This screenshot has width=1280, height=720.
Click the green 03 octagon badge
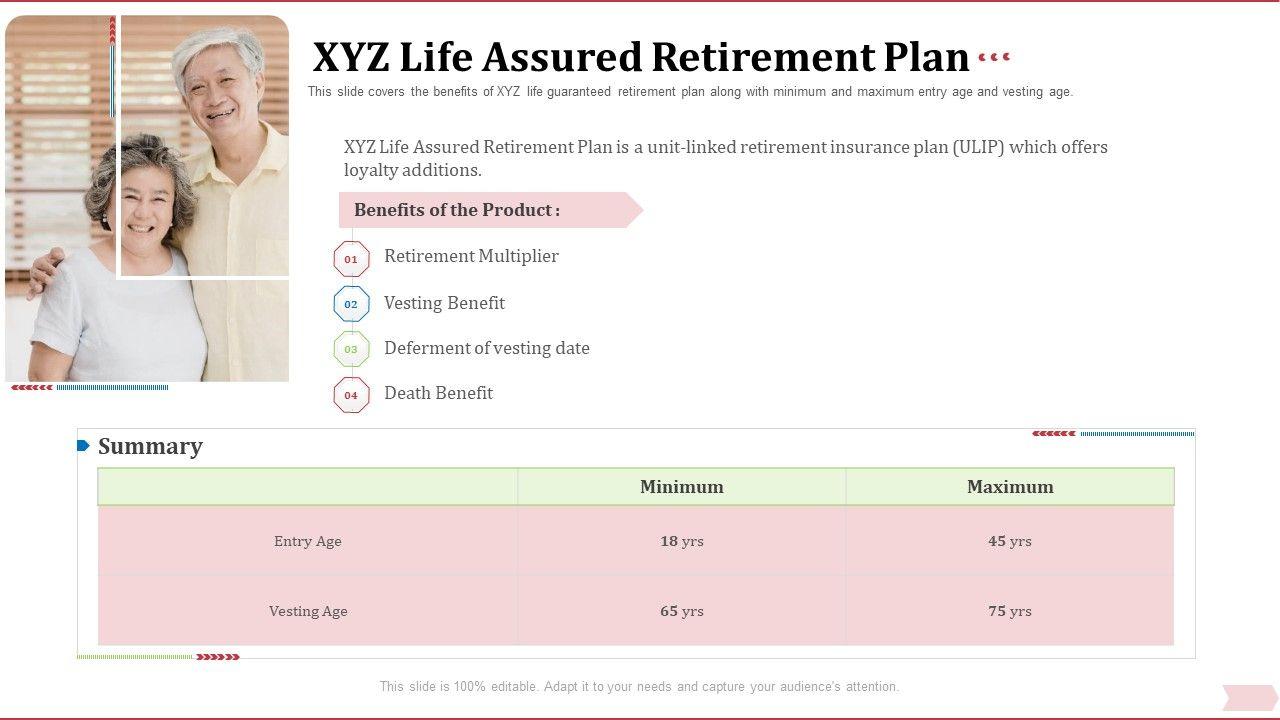click(x=351, y=349)
